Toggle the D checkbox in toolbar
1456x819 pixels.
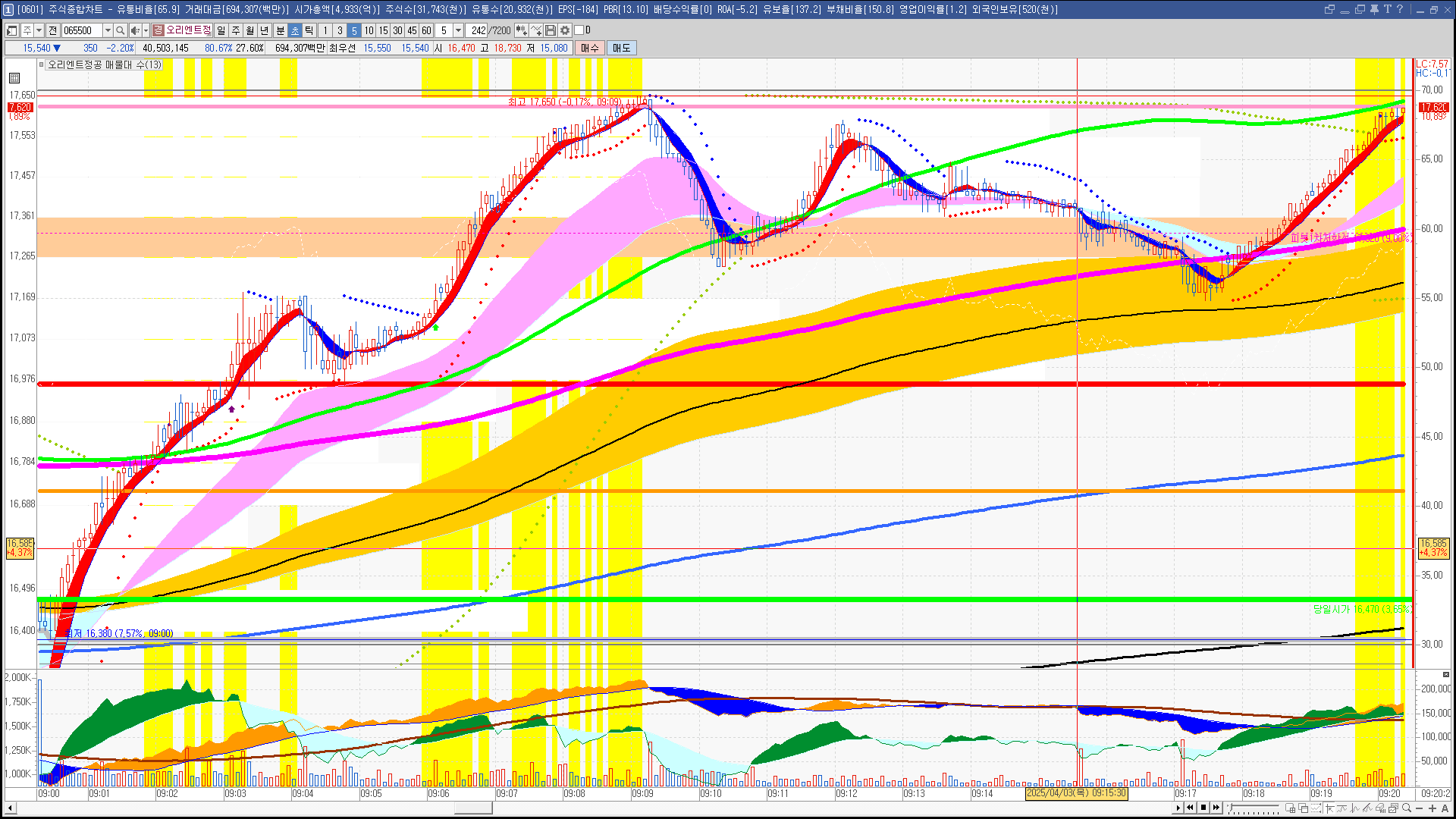click(579, 30)
